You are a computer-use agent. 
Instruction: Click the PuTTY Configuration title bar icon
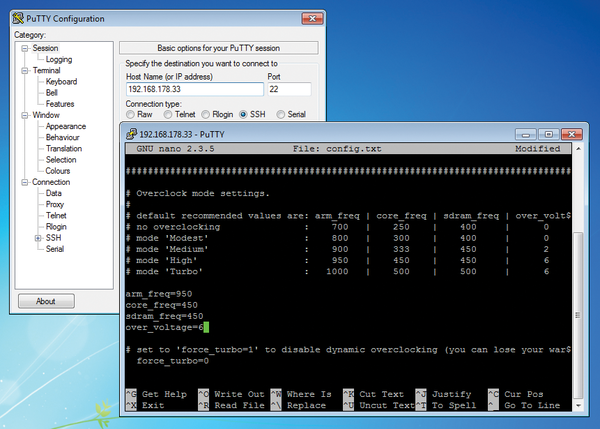pos(18,18)
